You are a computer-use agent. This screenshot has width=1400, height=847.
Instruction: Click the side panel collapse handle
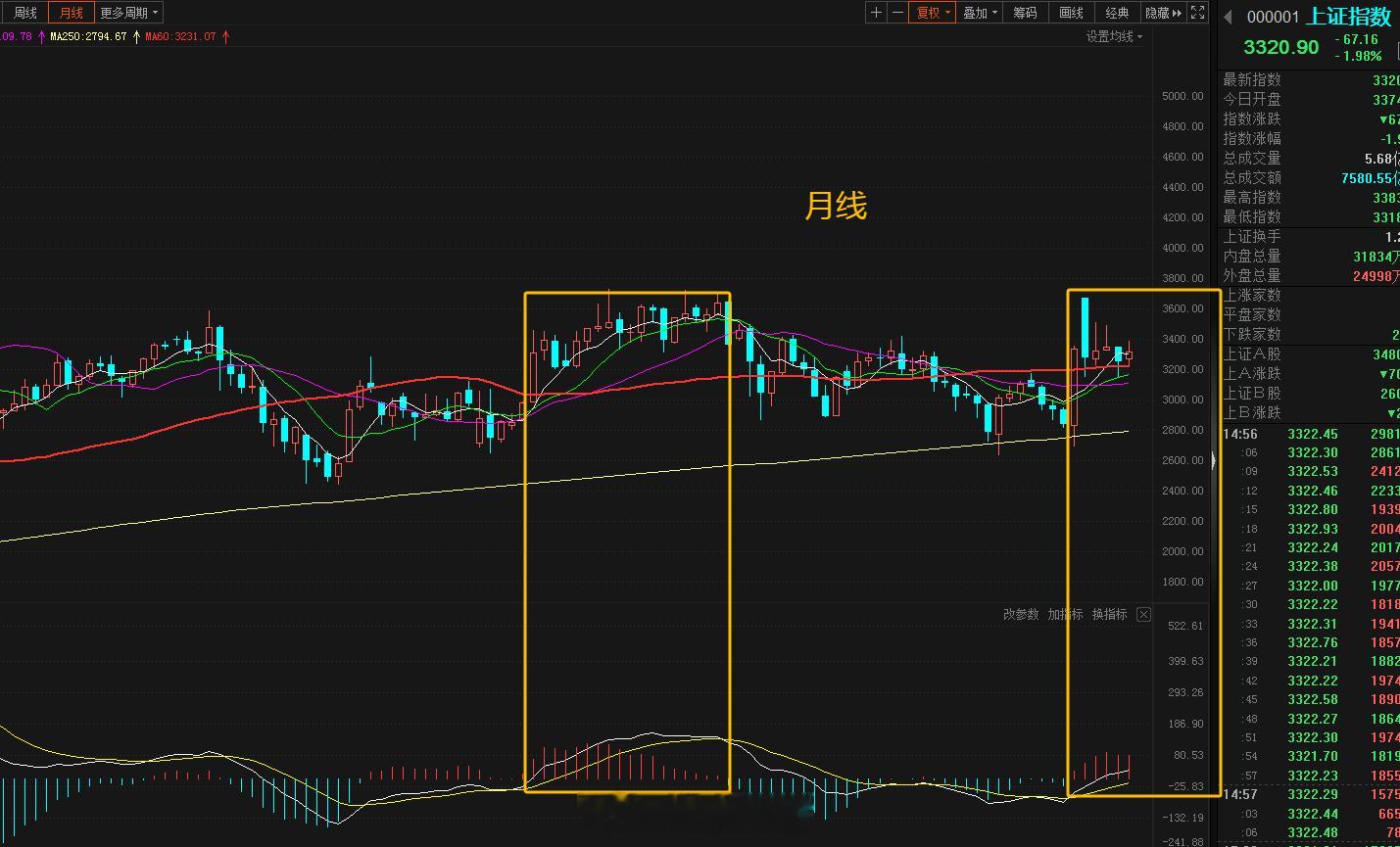point(1214,460)
